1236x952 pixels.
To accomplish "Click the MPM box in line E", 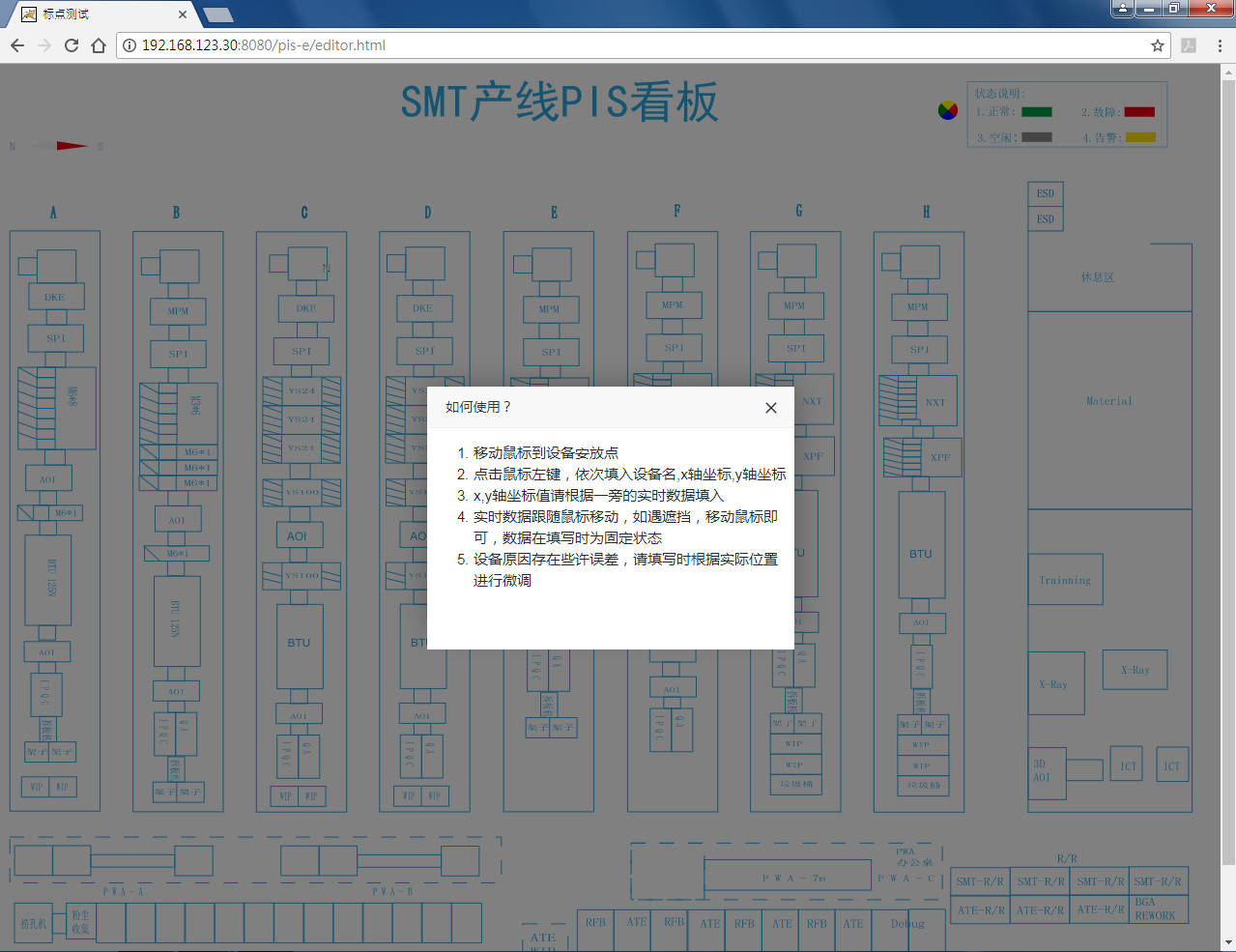I will click(x=549, y=309).
